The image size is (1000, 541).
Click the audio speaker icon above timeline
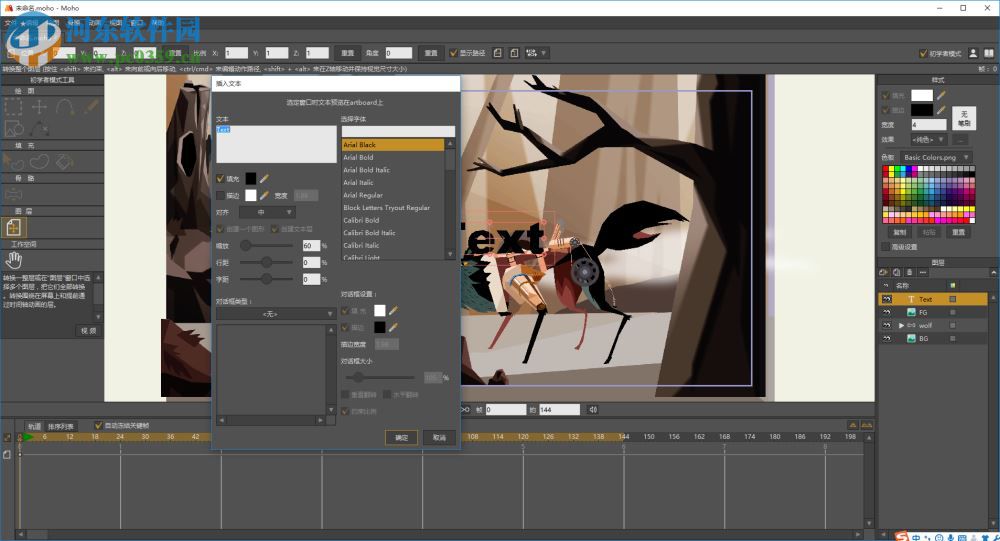pos(593,409)
